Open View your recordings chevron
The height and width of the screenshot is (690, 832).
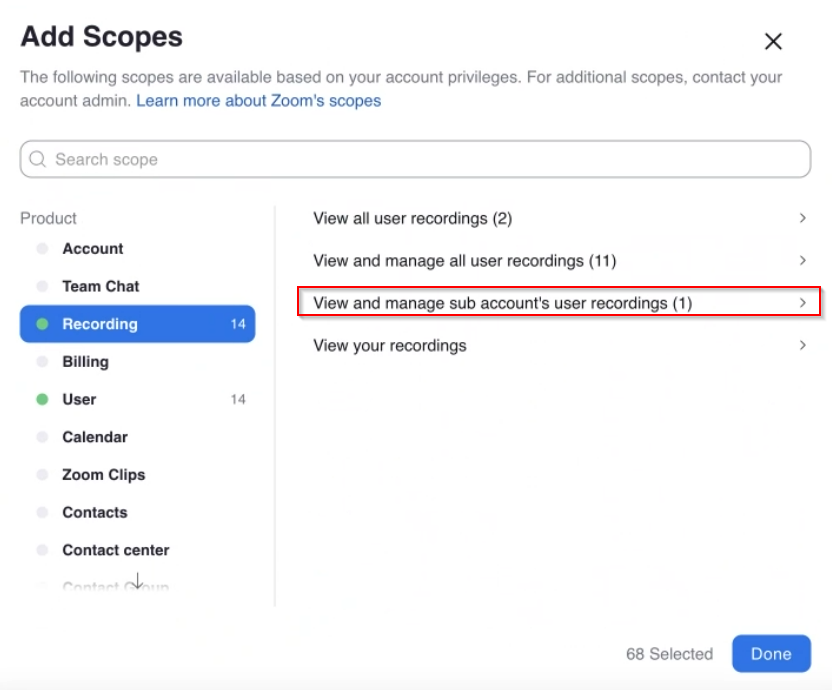point(802,346)
